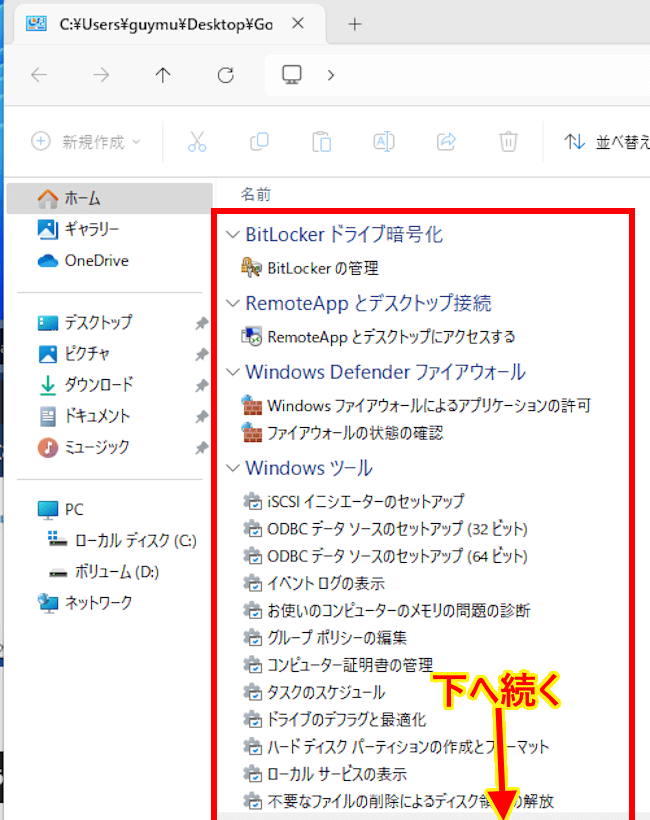The image size is (650, 820).
Task: Click the グループ ポリシーの編集 icon
Action: click(253, 637)
